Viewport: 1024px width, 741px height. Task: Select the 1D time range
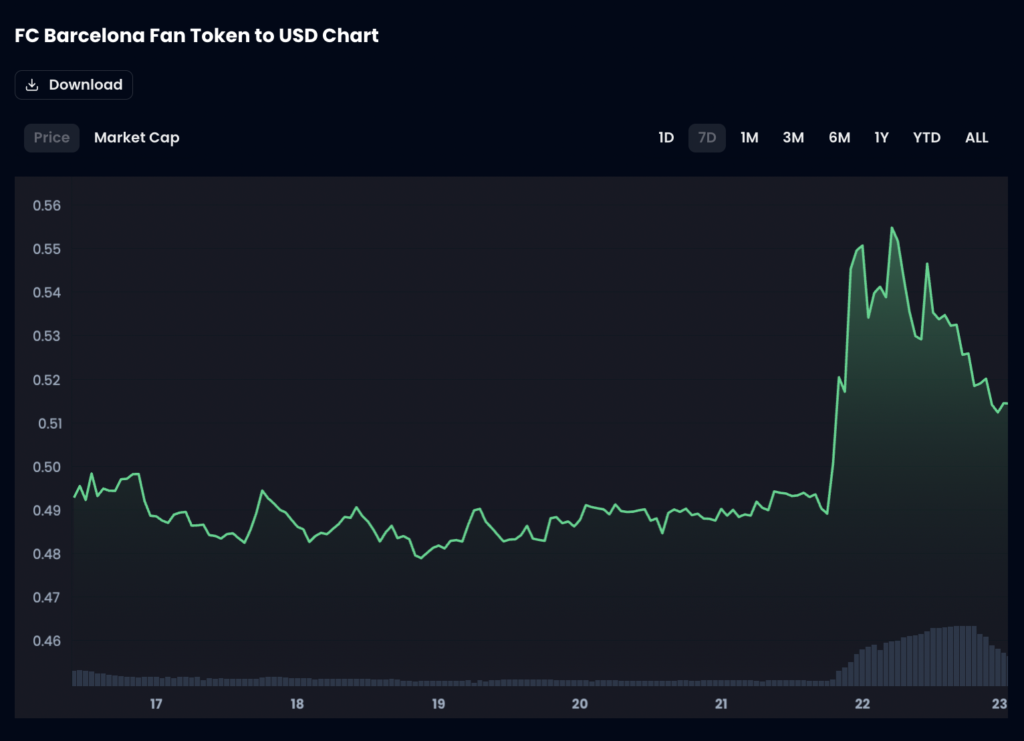[x=666, y=138]
